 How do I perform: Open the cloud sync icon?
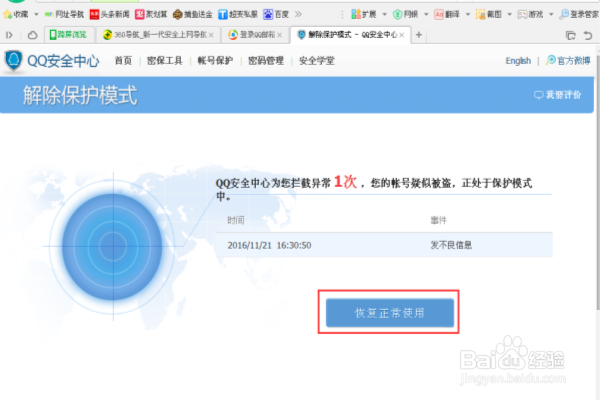tap(33, 35)
